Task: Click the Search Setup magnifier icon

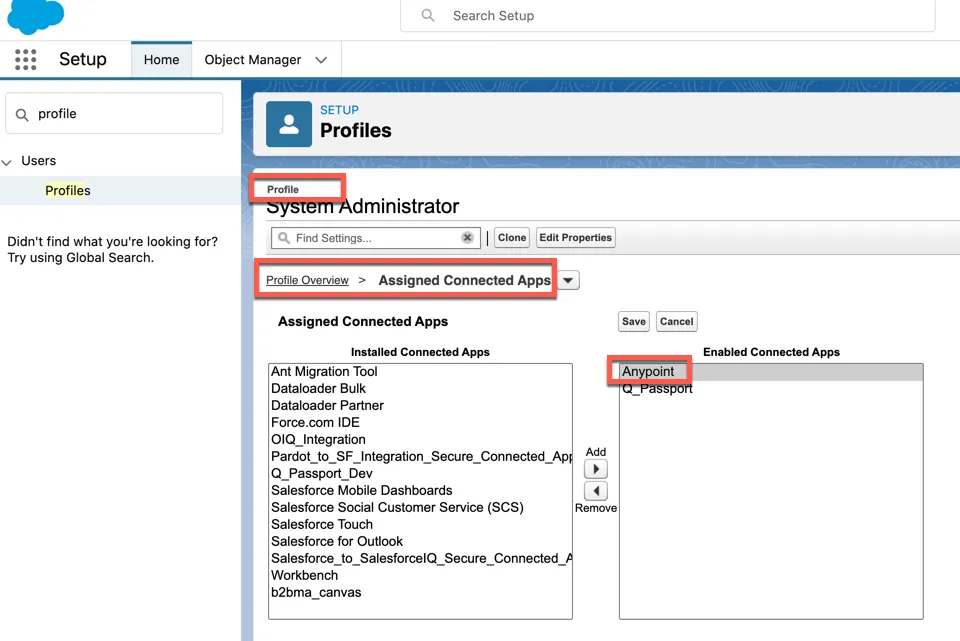Action: click(x=428, y=15)
